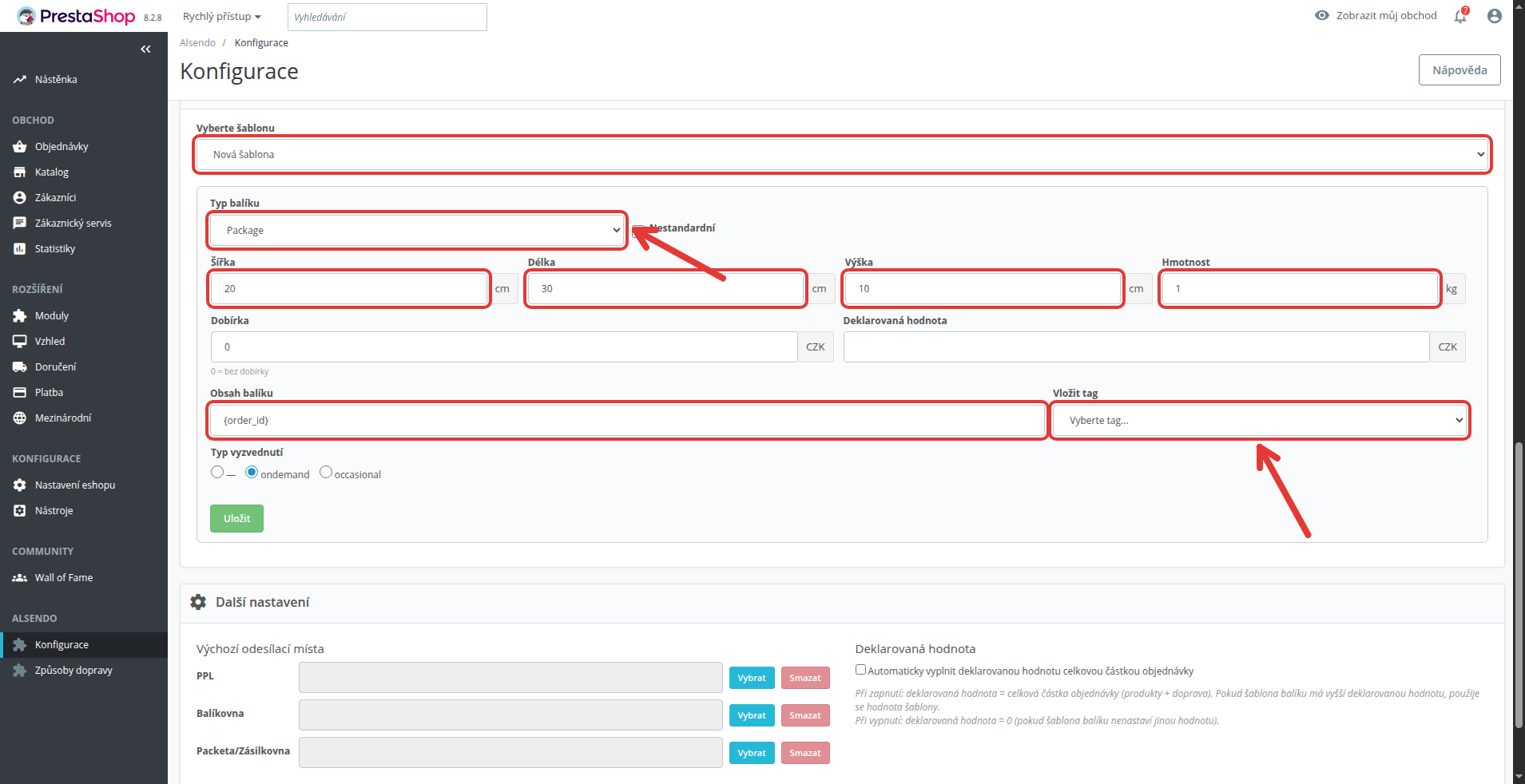
Task: Click the Zobrazit můj obchod link
Action: click(1376, 16)
